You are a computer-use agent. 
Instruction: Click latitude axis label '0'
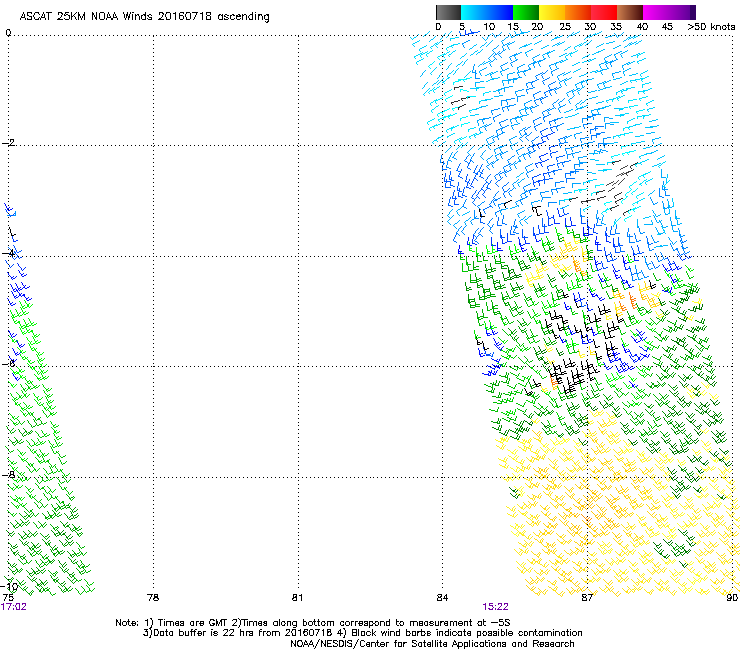8,33
